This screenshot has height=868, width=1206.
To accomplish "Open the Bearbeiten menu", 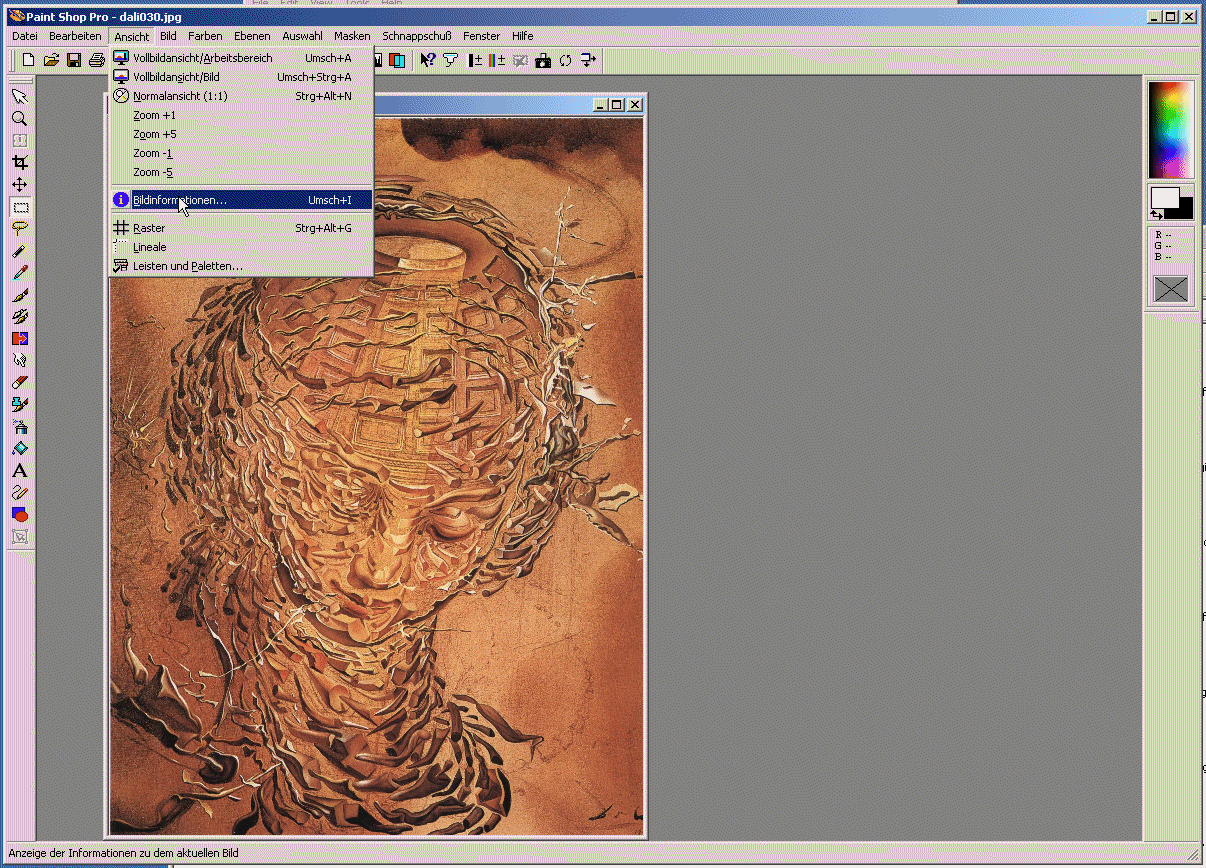I will tap(75, 36).
